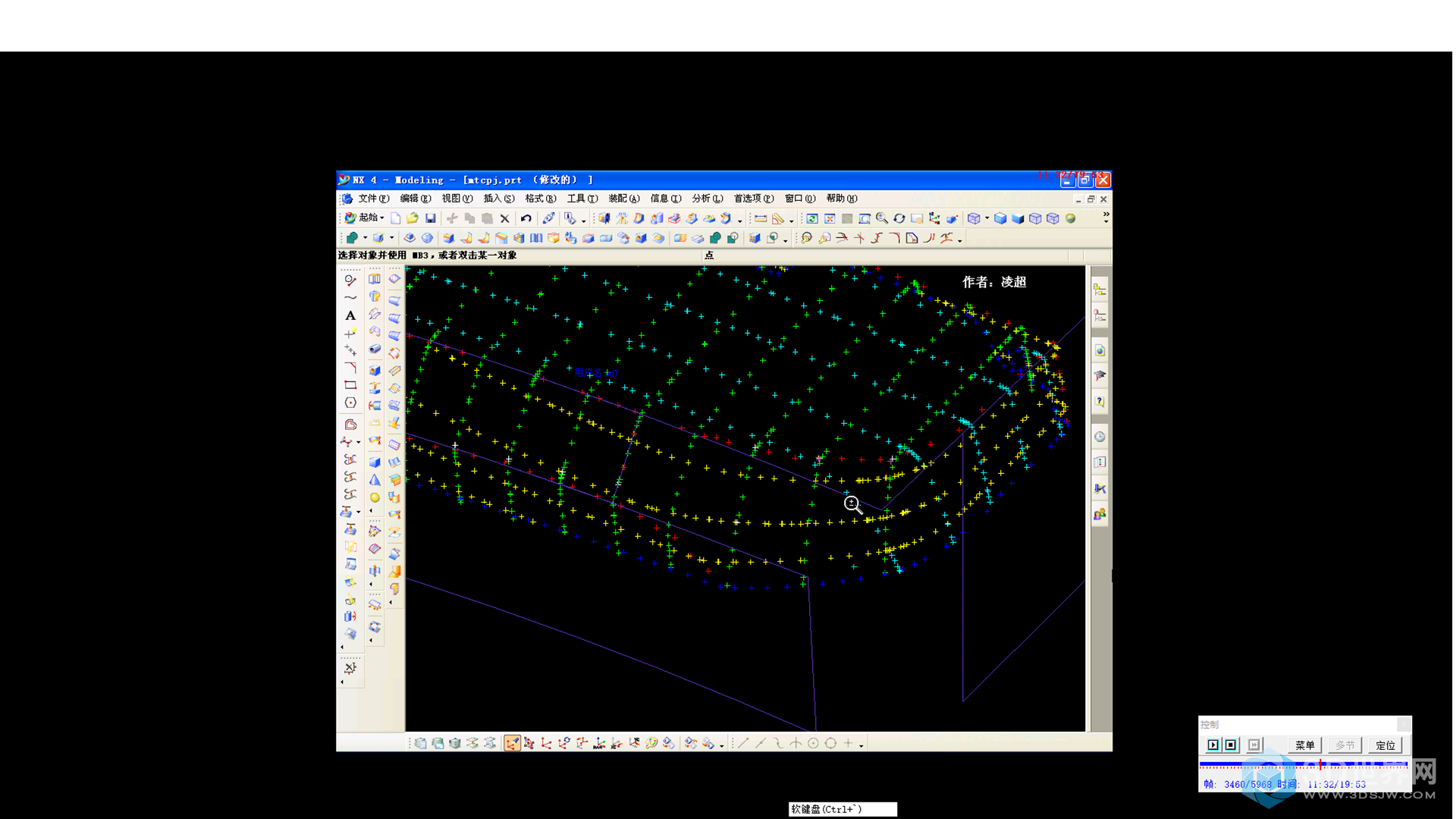The width and height of the screenshot is (1456, 819).
Task: Open the 视图 (View) menu
Action: tap(457, 199)
